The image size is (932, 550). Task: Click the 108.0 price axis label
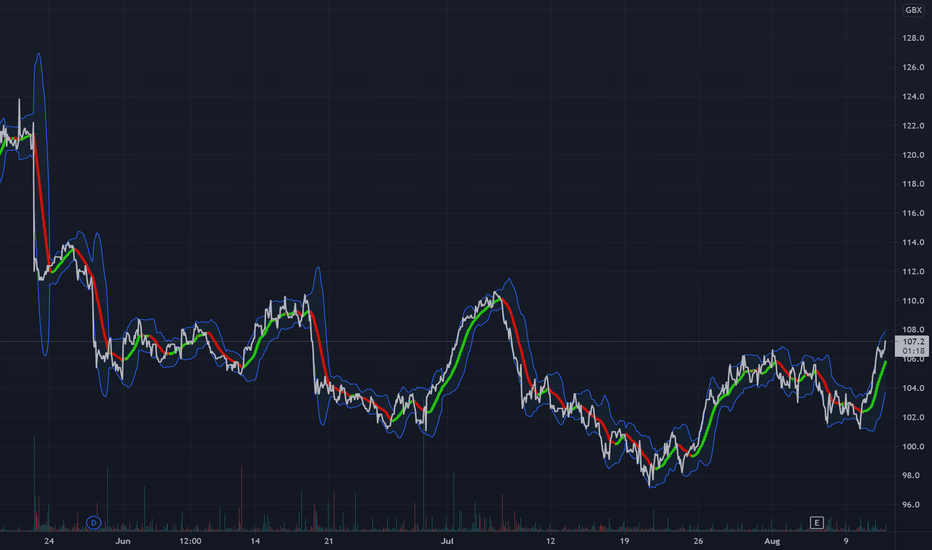(913, 329)
